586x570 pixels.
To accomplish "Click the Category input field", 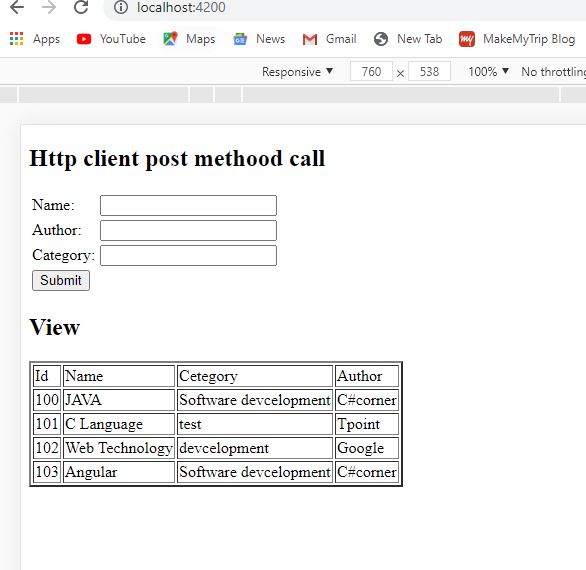I will pos(188,255).
